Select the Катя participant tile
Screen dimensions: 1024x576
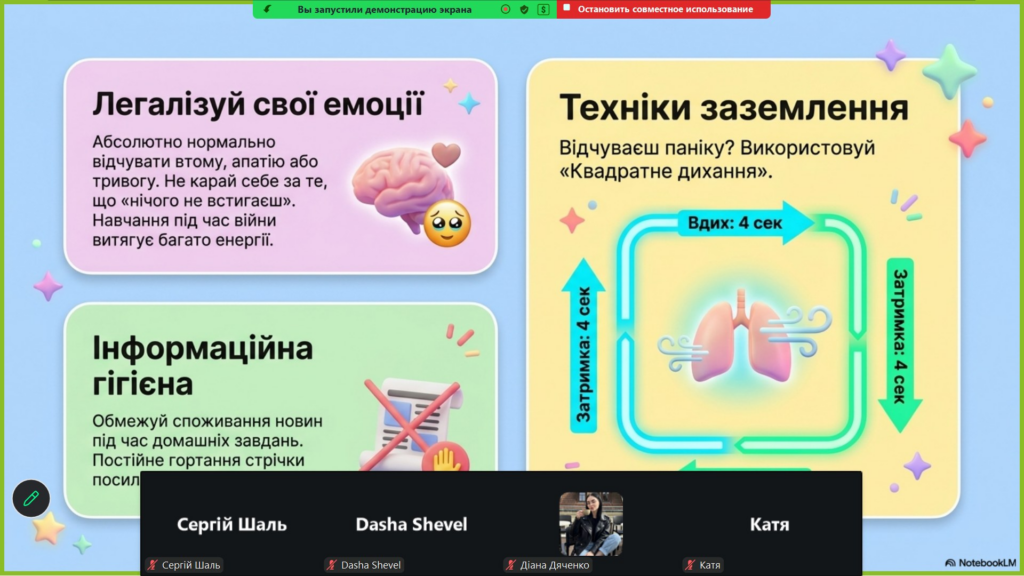[x=769, y=524]
